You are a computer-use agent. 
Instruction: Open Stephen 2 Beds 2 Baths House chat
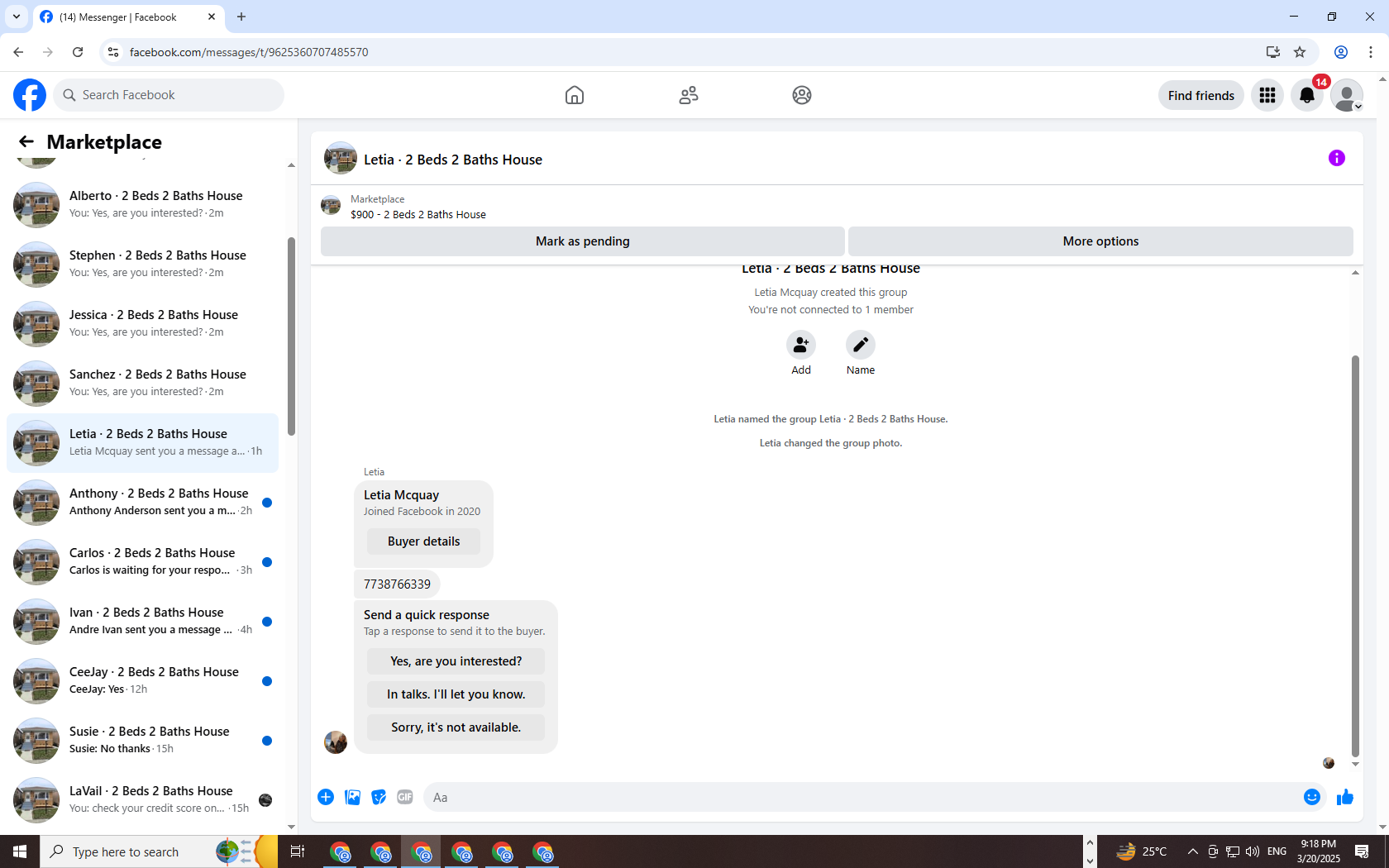[x=142, y=264]
